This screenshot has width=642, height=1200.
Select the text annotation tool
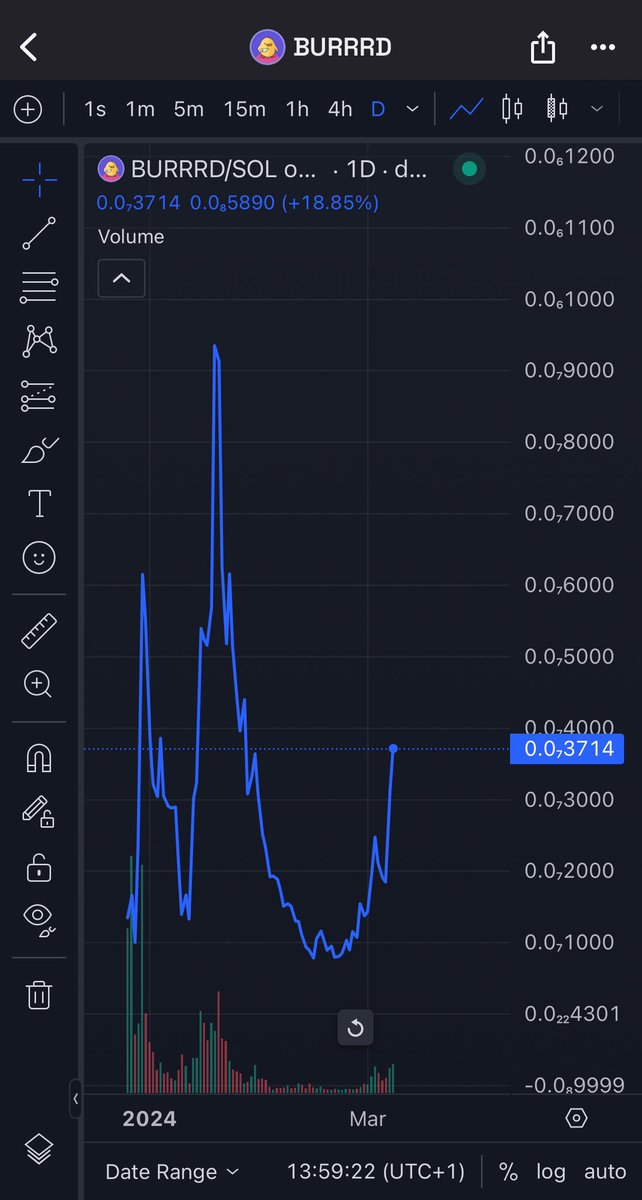(39, 503)
